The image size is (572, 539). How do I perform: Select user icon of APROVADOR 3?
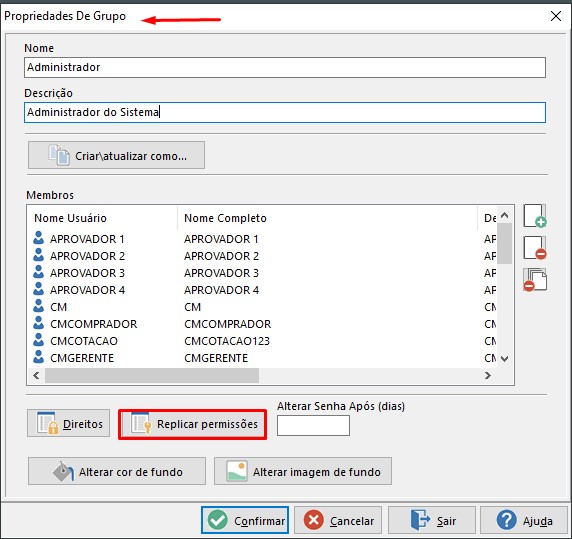point(38,272)
